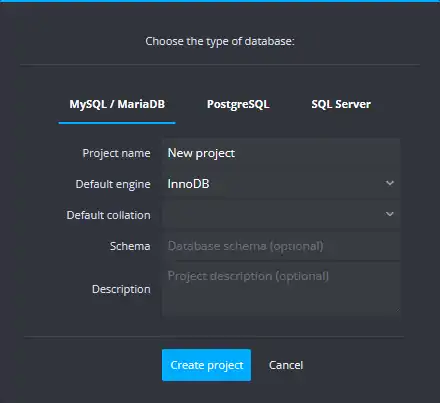Switch to the PostgreSQL tab
This screenshot has height=403, width=440.
[238, 104]
